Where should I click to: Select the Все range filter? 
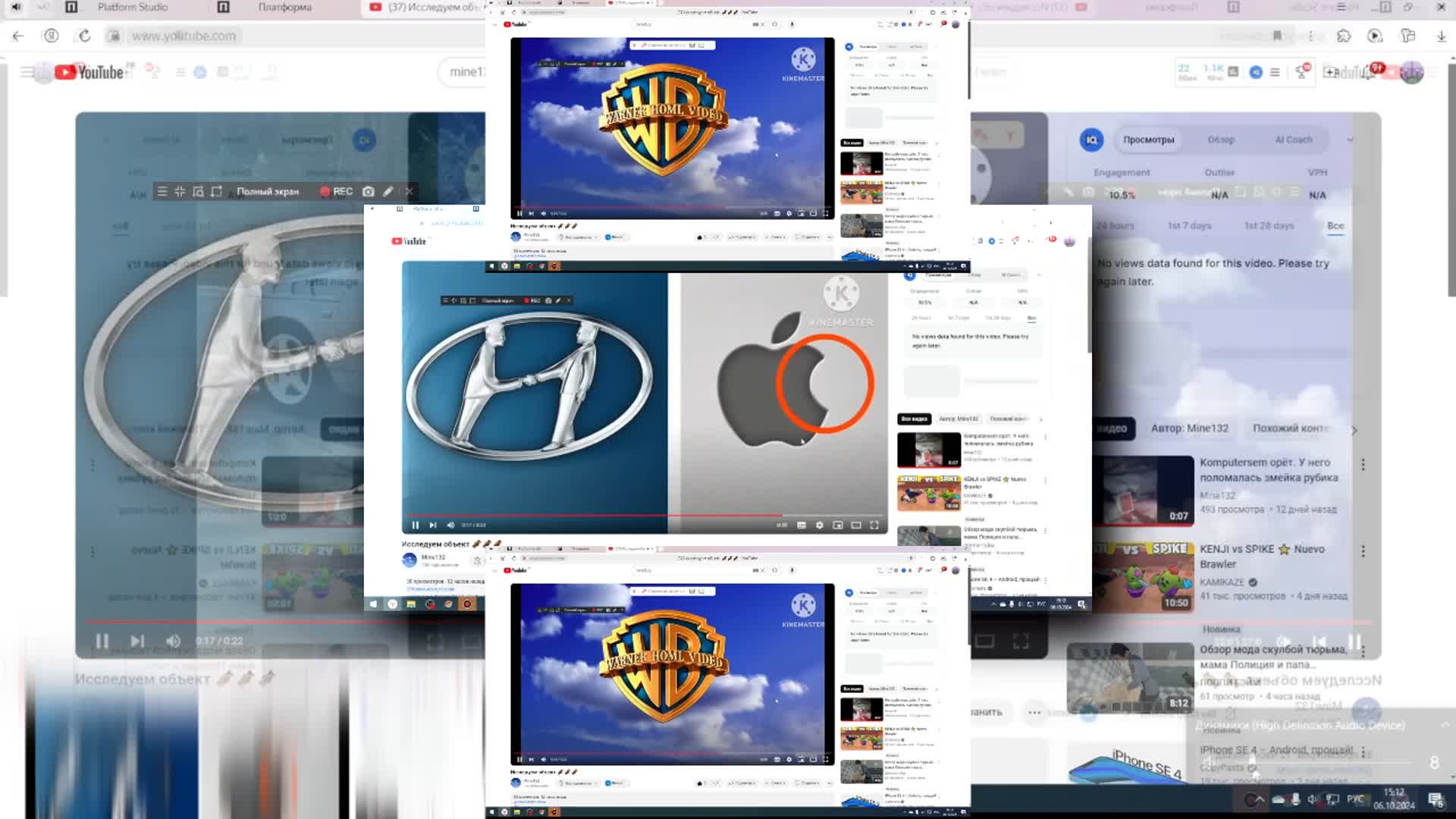(1335, 226)
